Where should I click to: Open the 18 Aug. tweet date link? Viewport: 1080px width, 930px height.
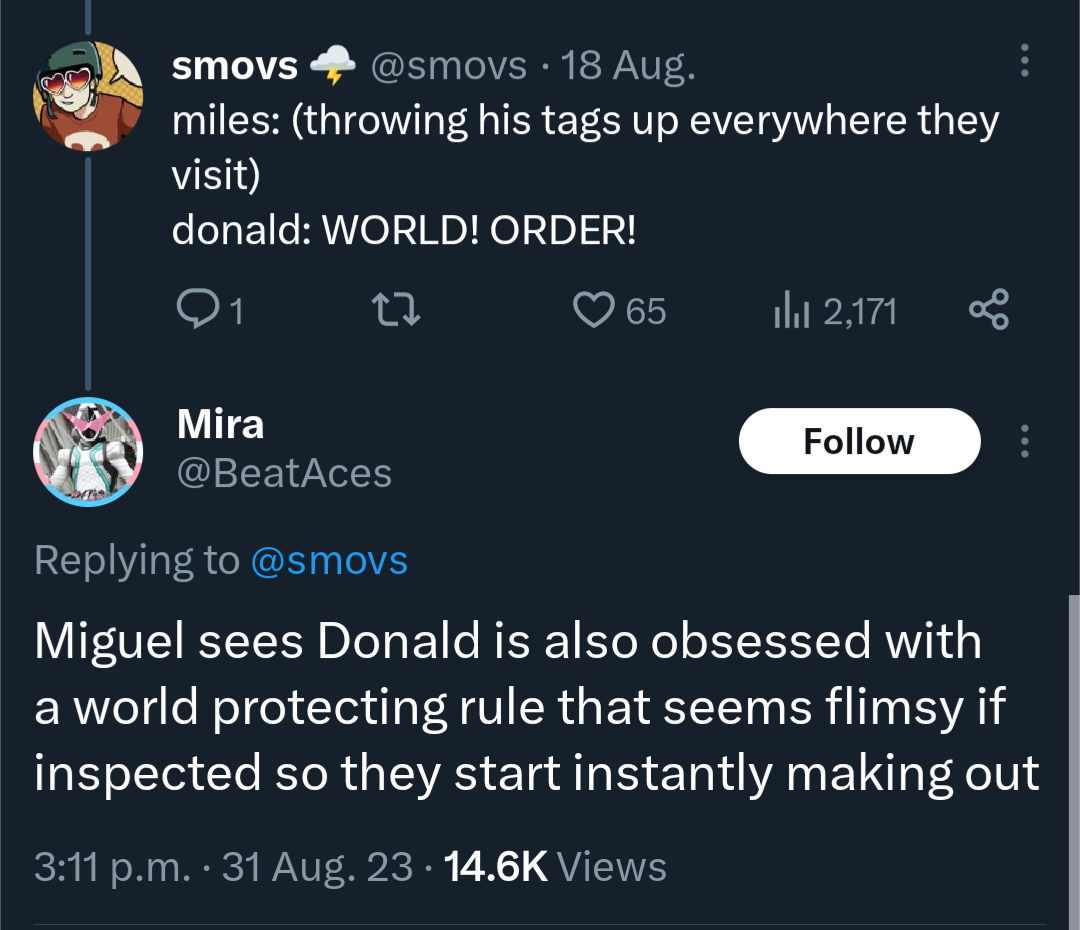[x=628, y=66]
